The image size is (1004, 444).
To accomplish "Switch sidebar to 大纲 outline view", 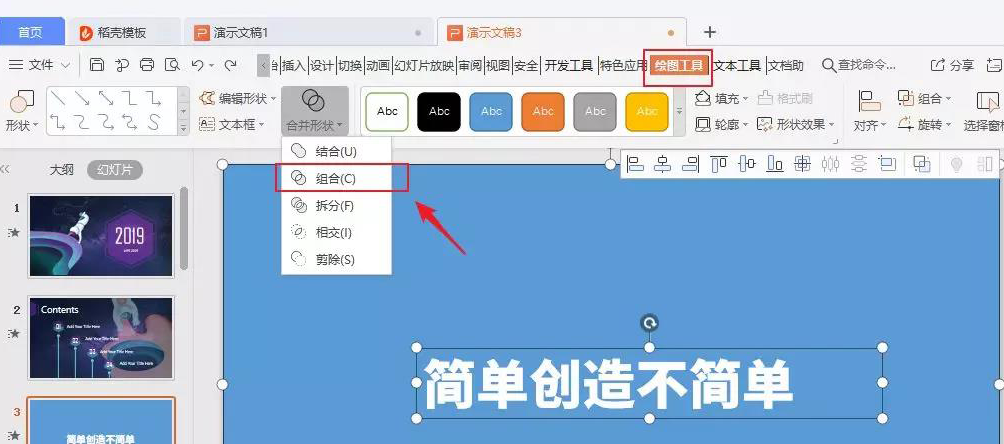I will click(x=62, y=170).
